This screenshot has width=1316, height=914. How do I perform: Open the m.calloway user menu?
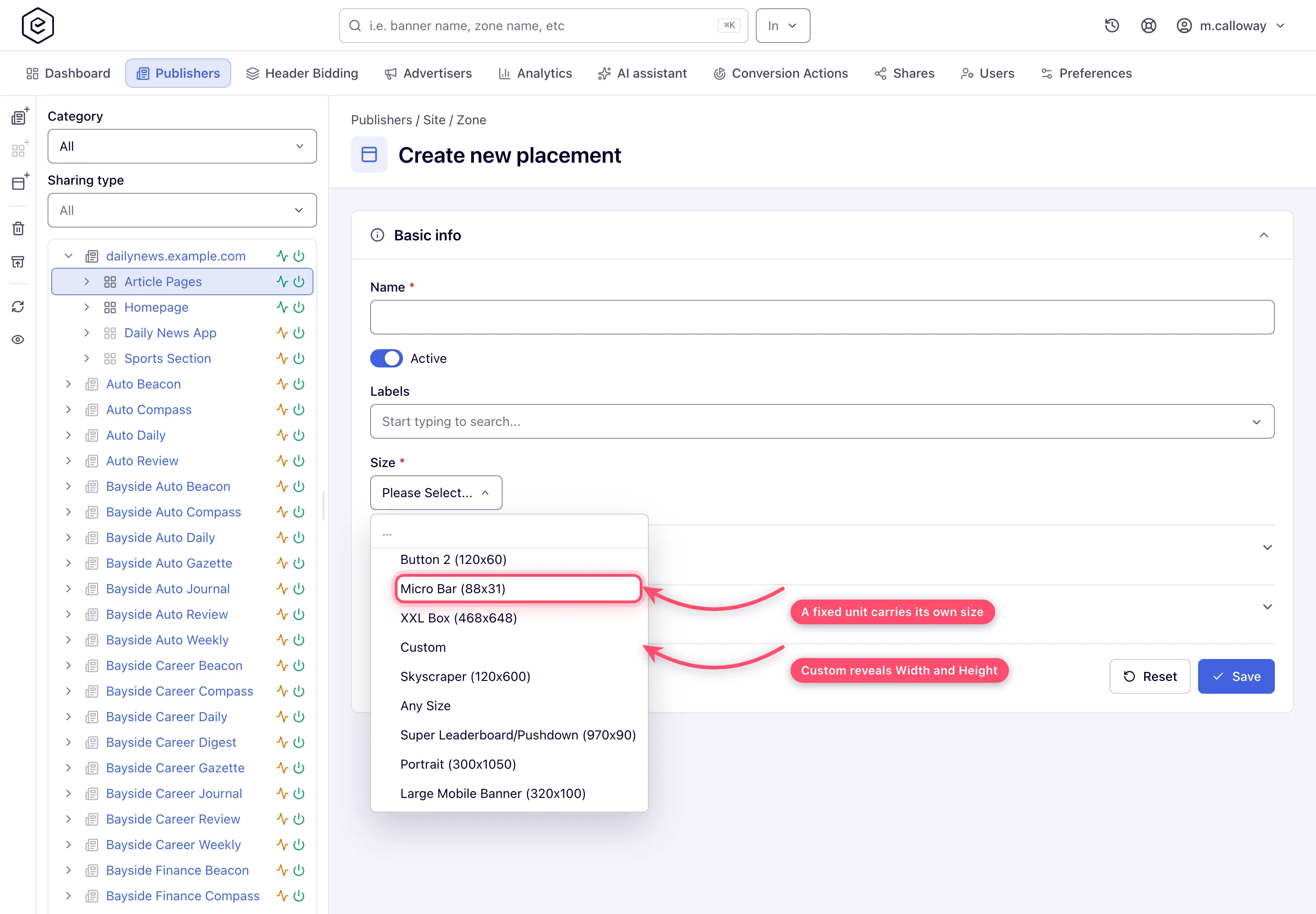point(1231,26)
